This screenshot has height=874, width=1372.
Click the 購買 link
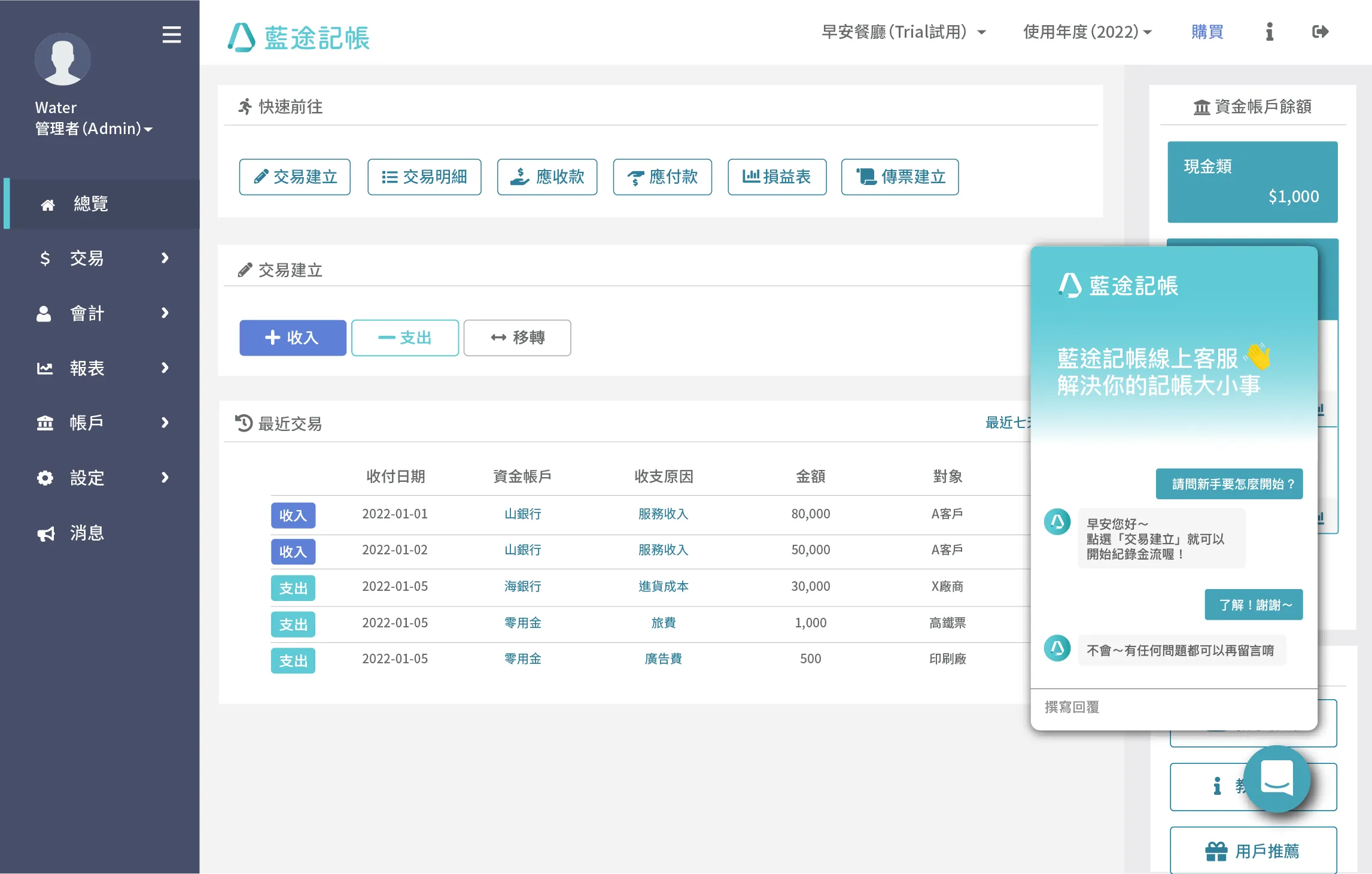tap(1207, 32)
